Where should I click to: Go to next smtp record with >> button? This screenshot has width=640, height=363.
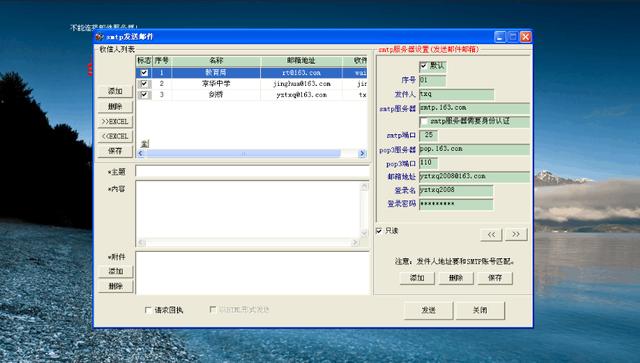[516, 234]
